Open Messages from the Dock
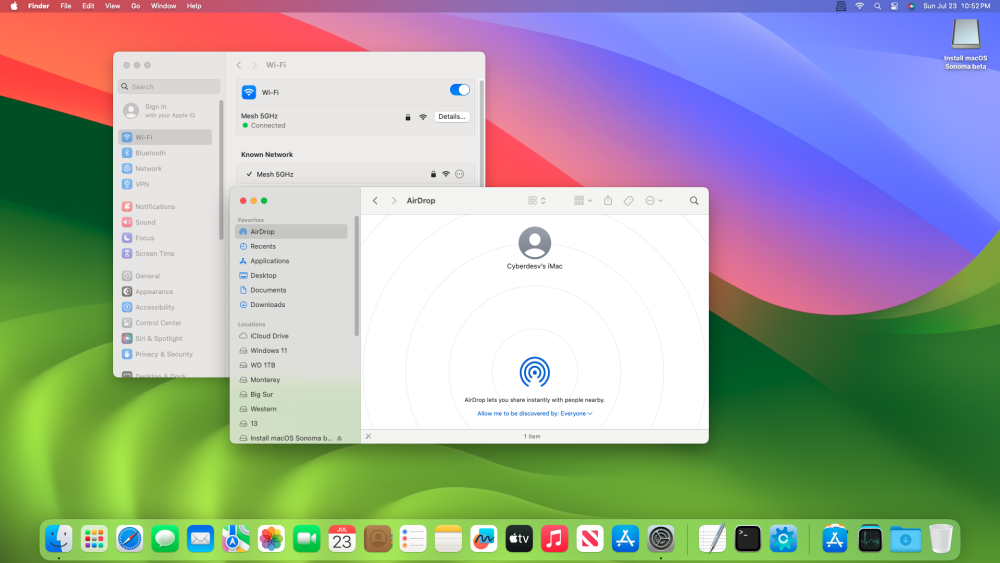Screen dimensions: 1000x563 (165, 539)
